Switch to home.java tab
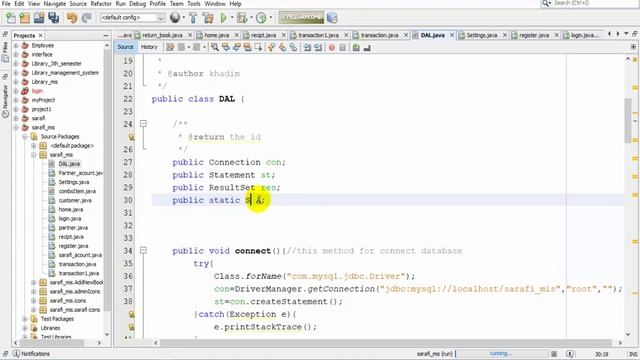 pyautogui.click(x=216, y=36)
